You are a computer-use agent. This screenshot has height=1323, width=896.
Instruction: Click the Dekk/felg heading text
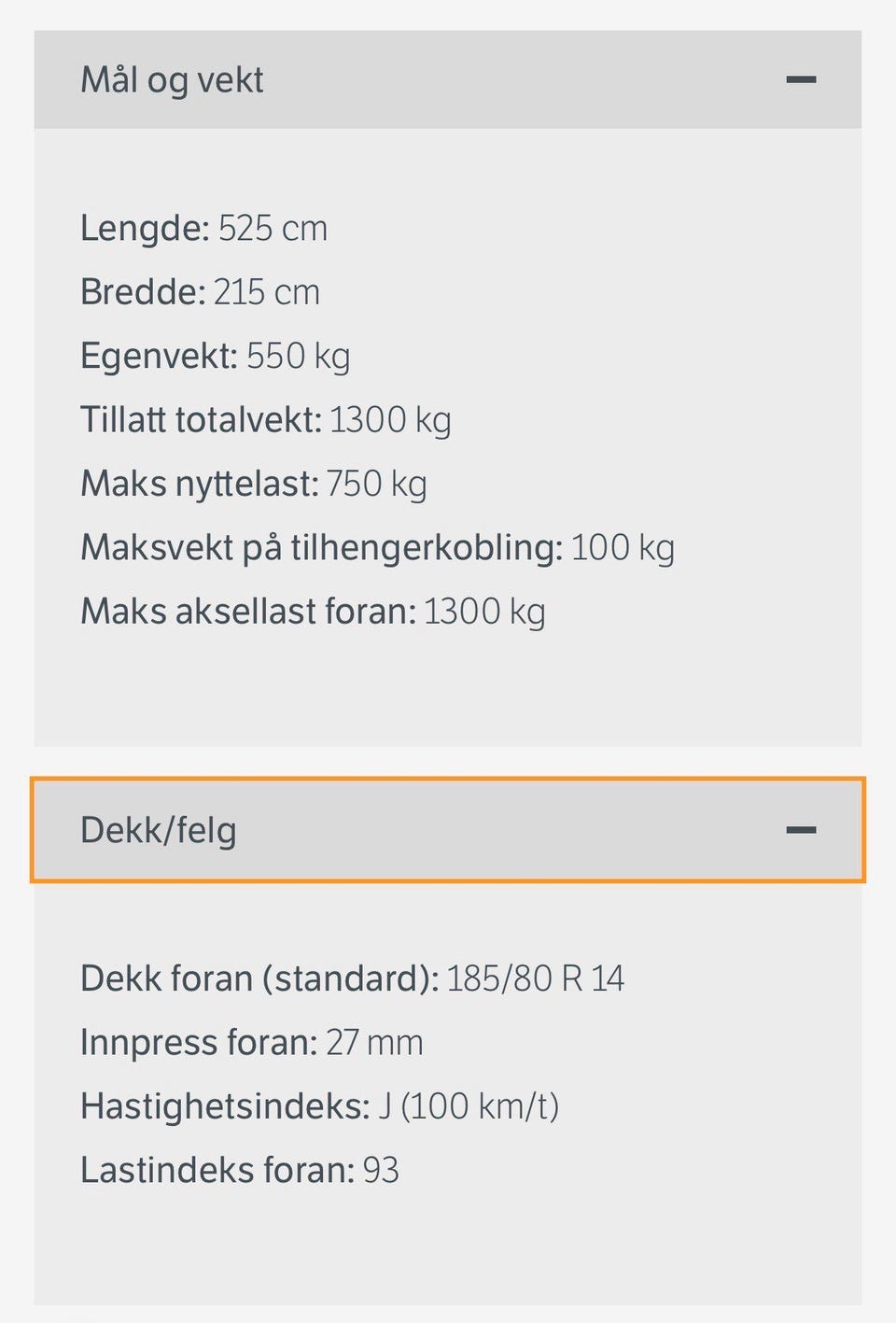(x=158, y=831)
